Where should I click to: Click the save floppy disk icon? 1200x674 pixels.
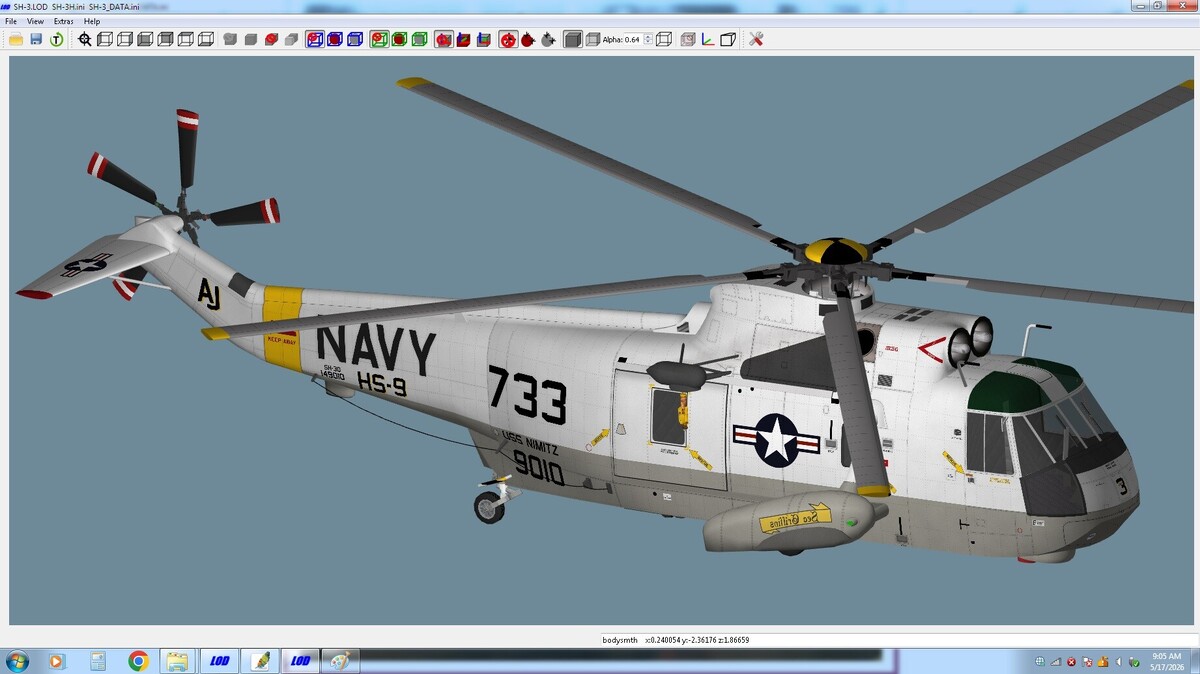click(36, 39)
